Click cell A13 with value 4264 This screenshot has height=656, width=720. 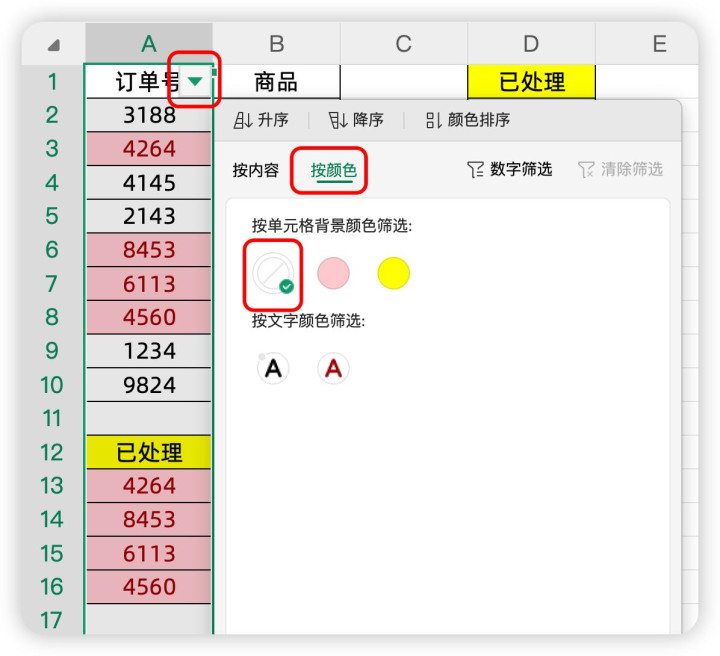click(x=149, y=486)
